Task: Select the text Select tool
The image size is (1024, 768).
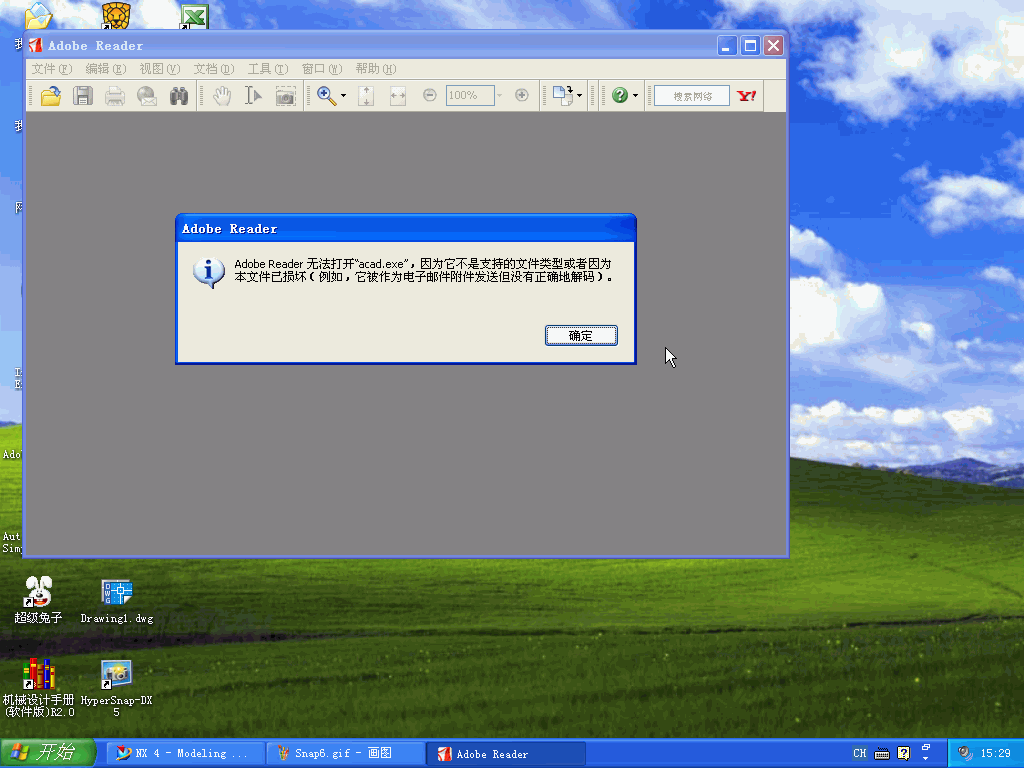Action: [253, 96]
